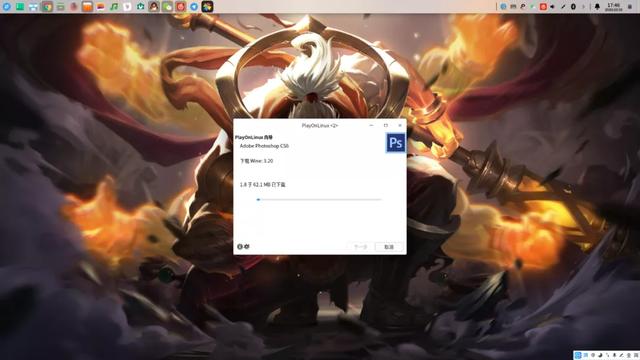Screen dimensions: 640x360
Task: Click the blue circle tray icon
Action: coord(503,7)
